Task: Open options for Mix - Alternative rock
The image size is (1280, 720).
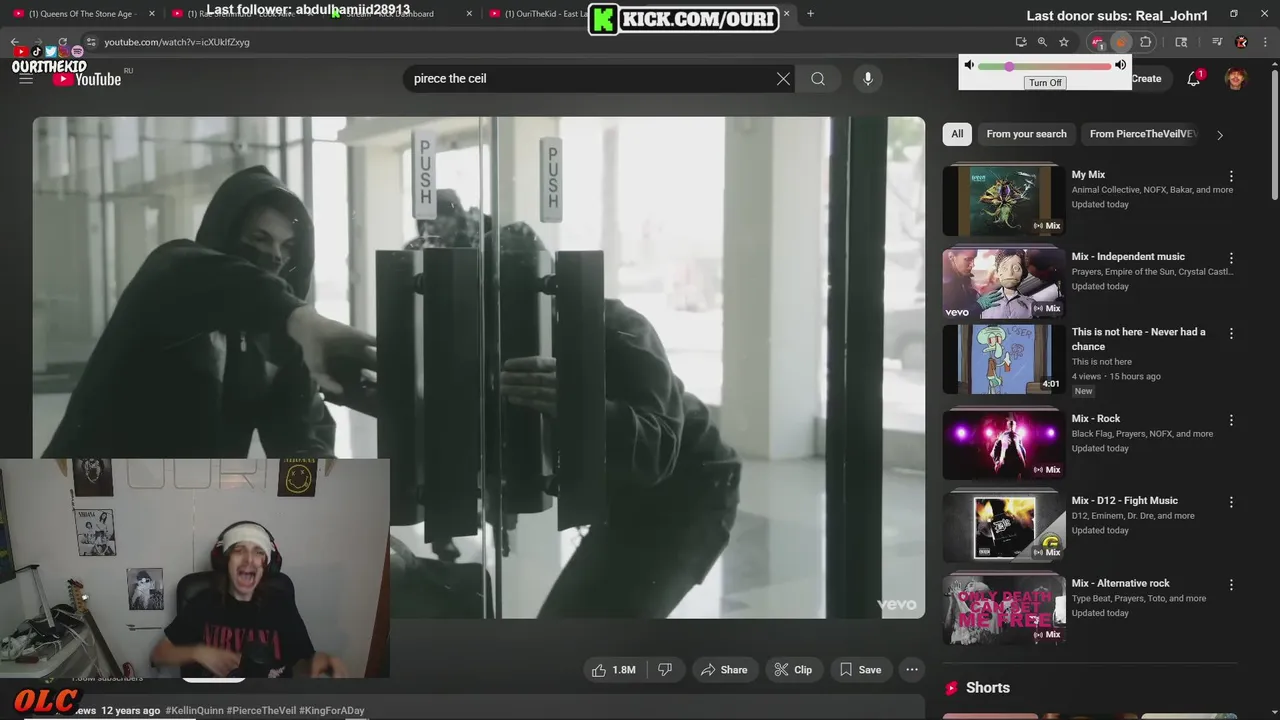Action: (x=1231, y=585)
